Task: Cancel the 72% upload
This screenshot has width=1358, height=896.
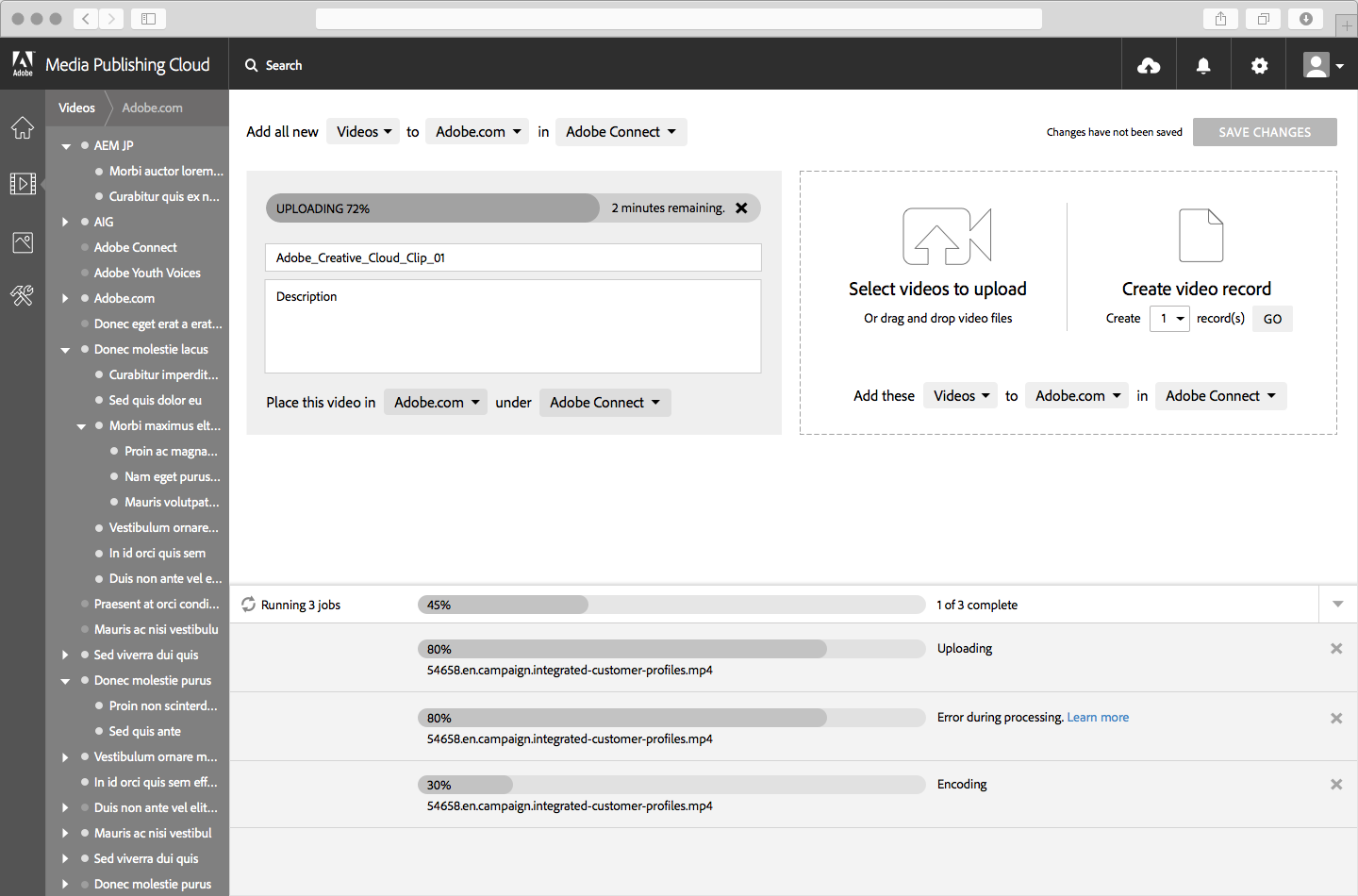Action: coord(742,208)
